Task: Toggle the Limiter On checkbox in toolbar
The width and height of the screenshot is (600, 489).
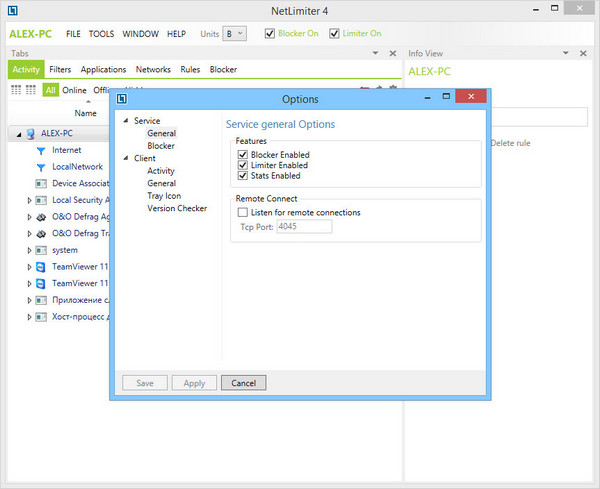Action: [x=335, y=33]
